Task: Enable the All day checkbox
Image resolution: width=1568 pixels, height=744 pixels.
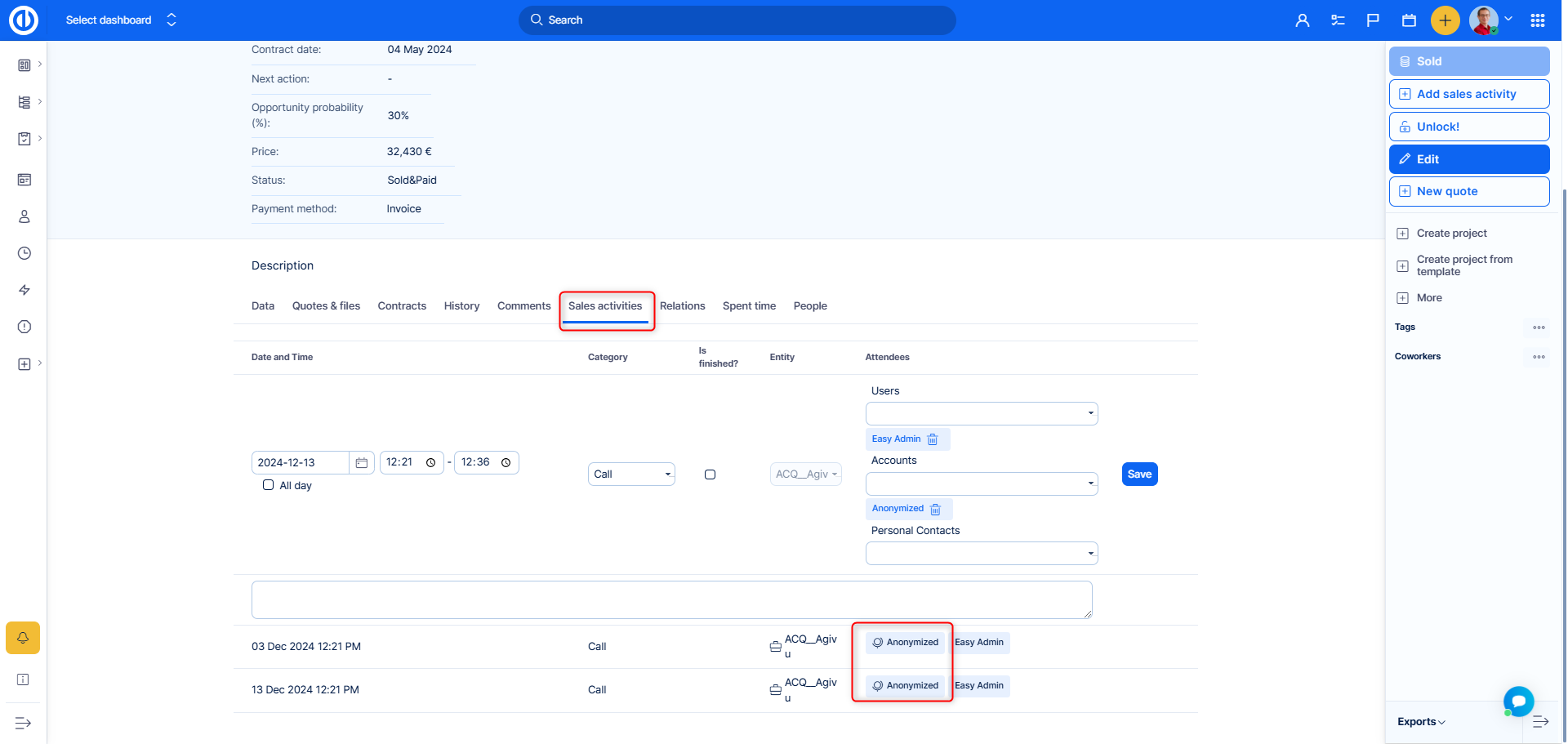Action: tap(268, 485)
